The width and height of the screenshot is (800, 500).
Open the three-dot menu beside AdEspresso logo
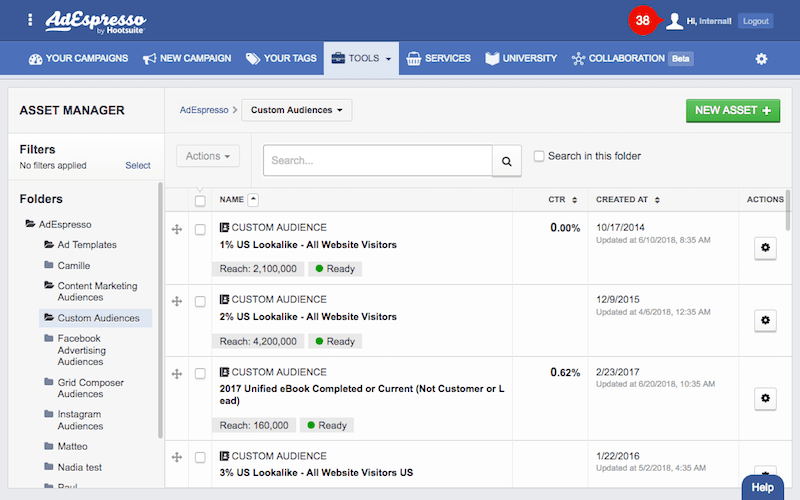30,20
